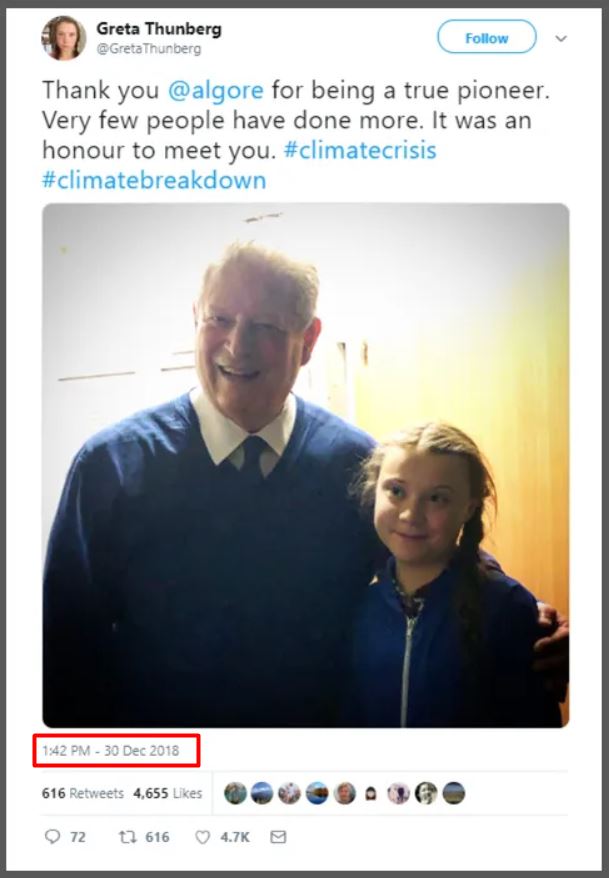View the 4,655 Likes list

tap(167, 793)
